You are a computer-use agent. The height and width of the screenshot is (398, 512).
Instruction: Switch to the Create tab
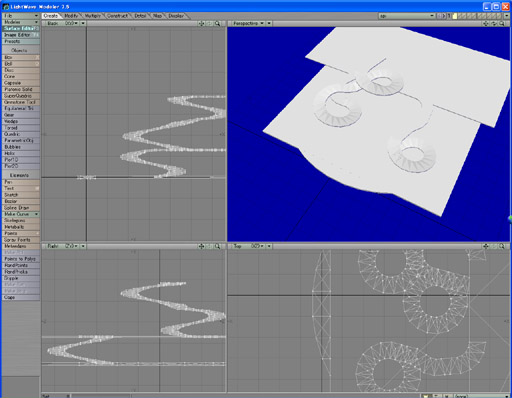pyautogui.click(x=51, y=16)
